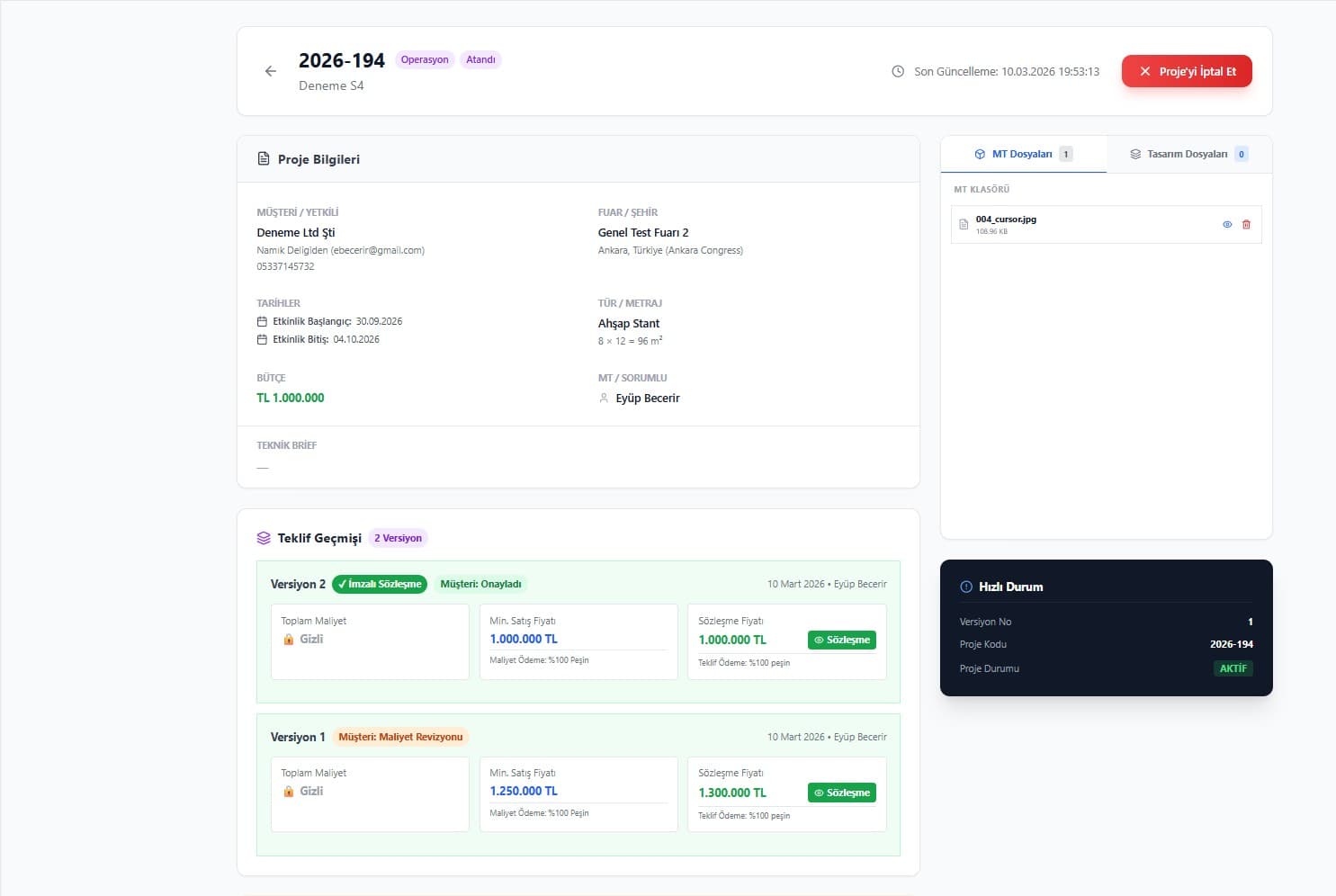1336x896 pixels.
Task: Click the Teklif Geçmişi layers icon
Action: click(264, 538)
